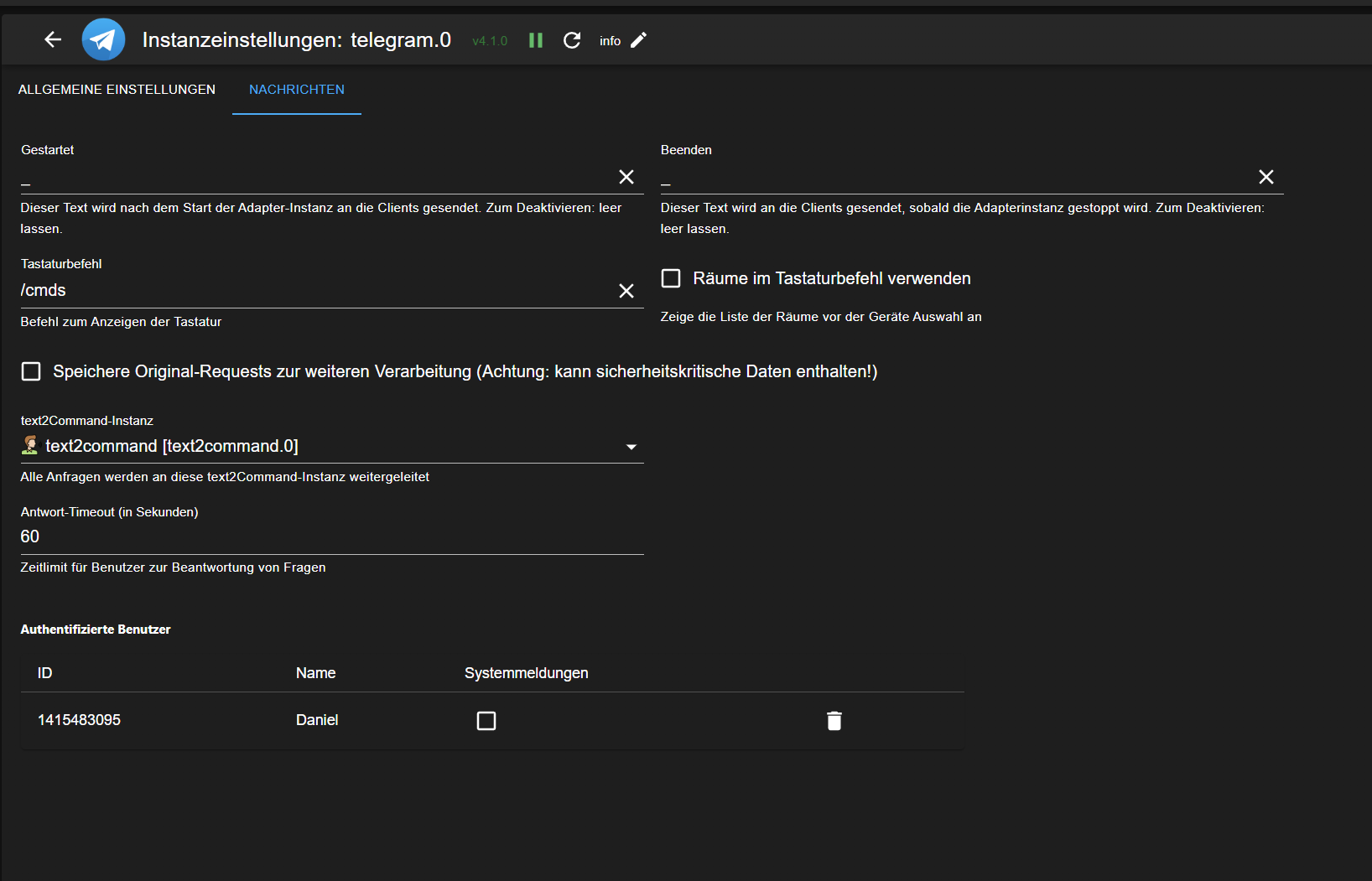Delete user Daniel with trash icon
This screenshot has height=881, width=1372.
pos(834,721)
